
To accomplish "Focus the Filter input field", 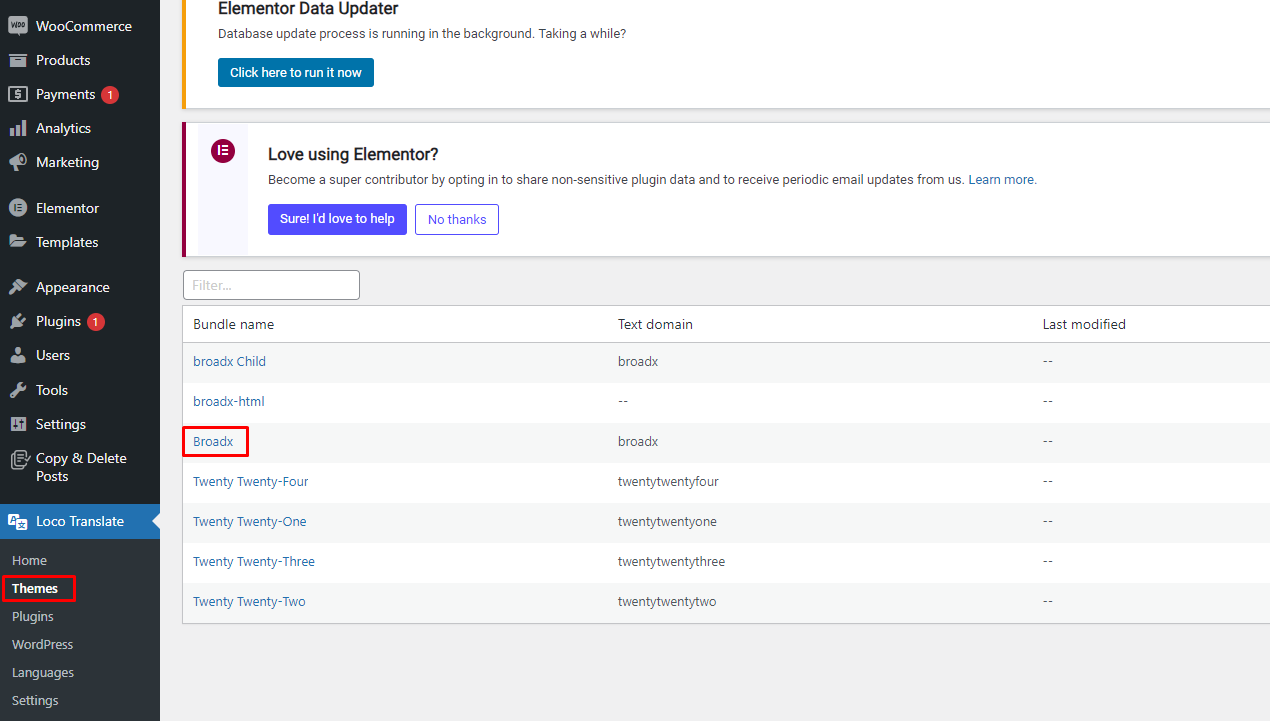I will coord(271,285).
